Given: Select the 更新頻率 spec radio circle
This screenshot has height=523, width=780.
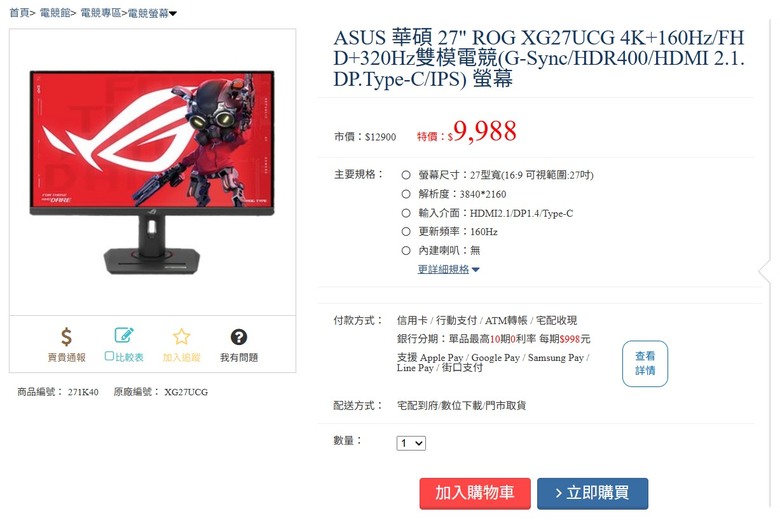Looking at the screenshot, I should pyautogui.click(x=406, y=231).
